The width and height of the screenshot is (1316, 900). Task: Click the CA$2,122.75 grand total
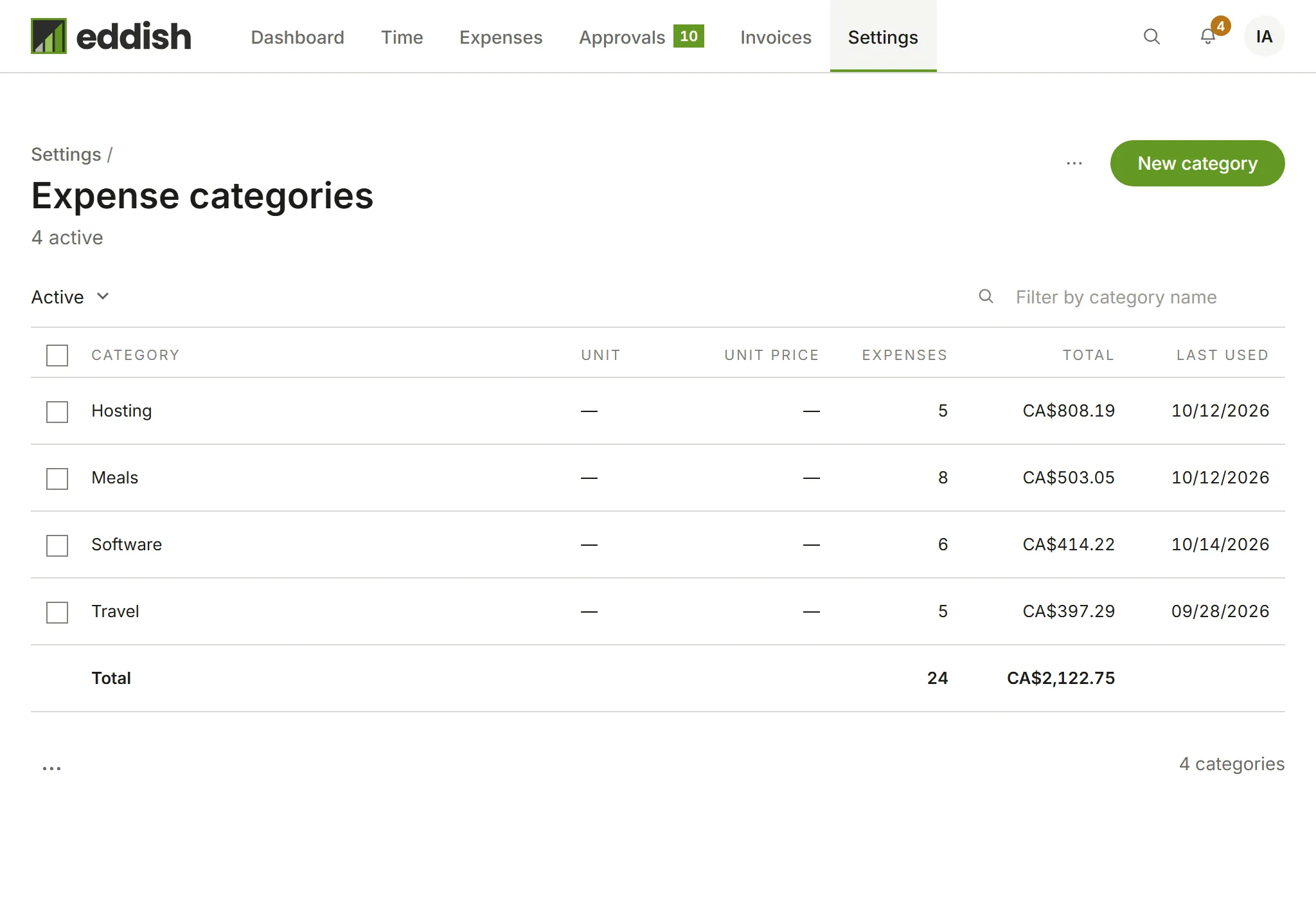(1061, 678)
